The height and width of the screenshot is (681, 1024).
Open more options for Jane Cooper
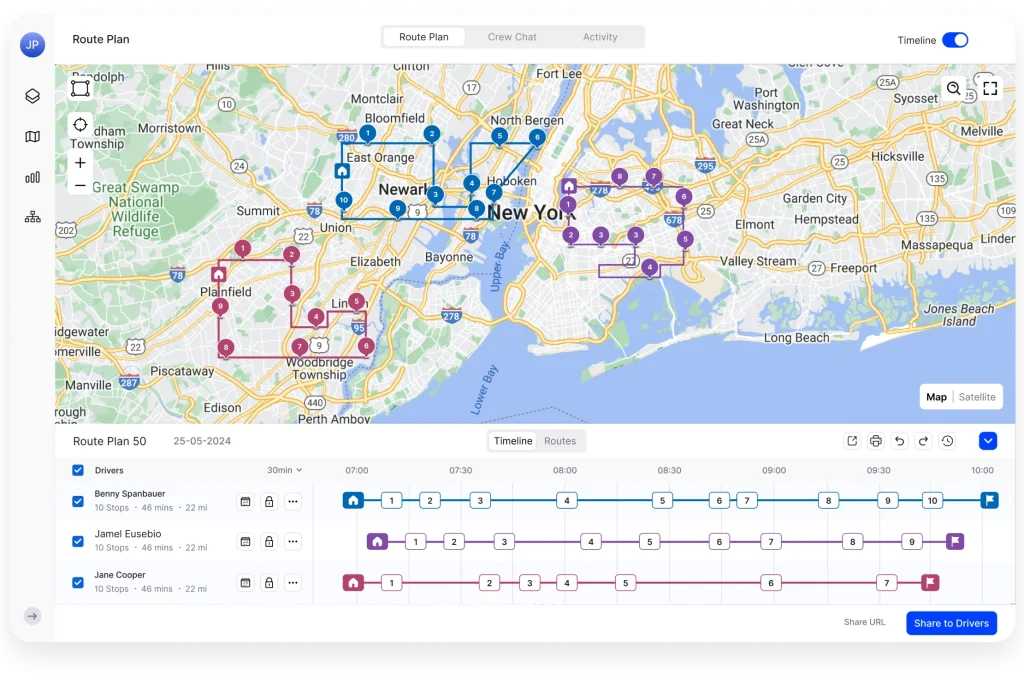pyautogui.click(x=293, y=582)
